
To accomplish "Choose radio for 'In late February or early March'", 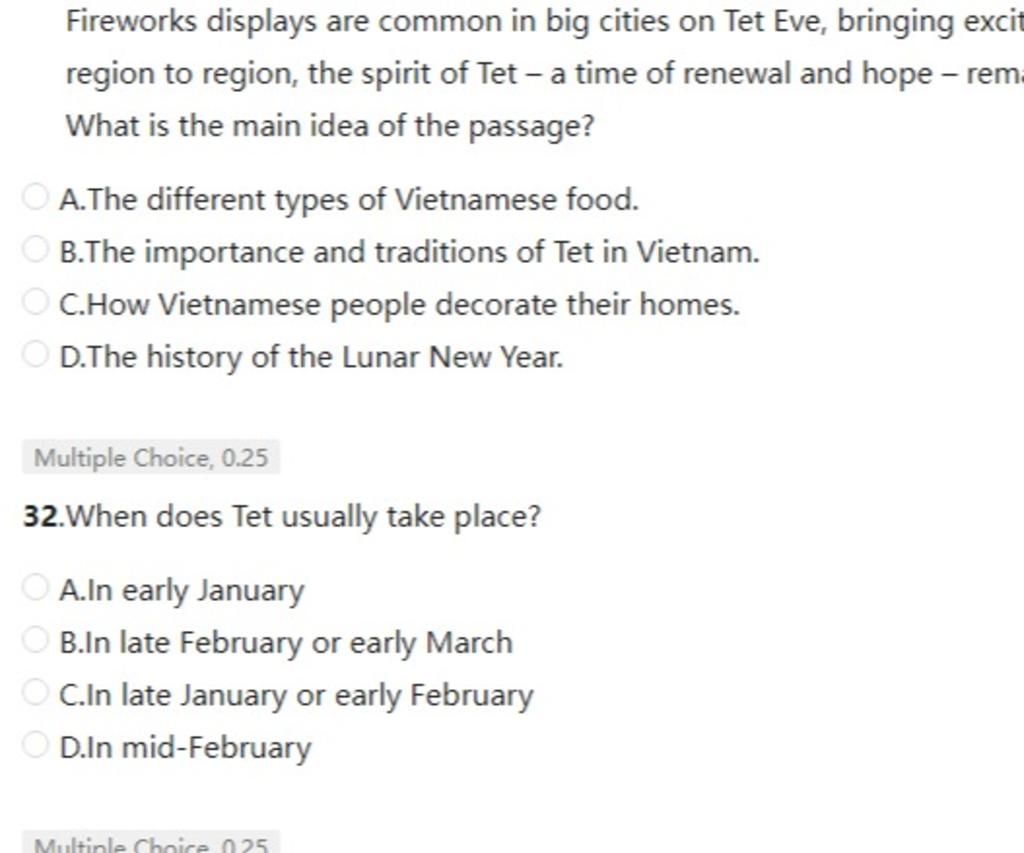I will tap(35, 641).
